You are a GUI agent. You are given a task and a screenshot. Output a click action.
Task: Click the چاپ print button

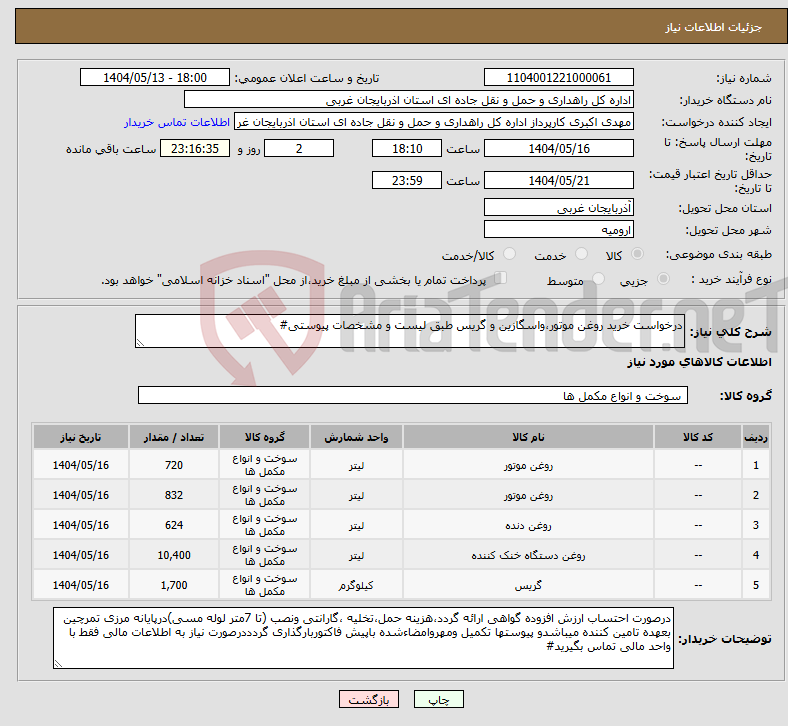tap(439, 699)
